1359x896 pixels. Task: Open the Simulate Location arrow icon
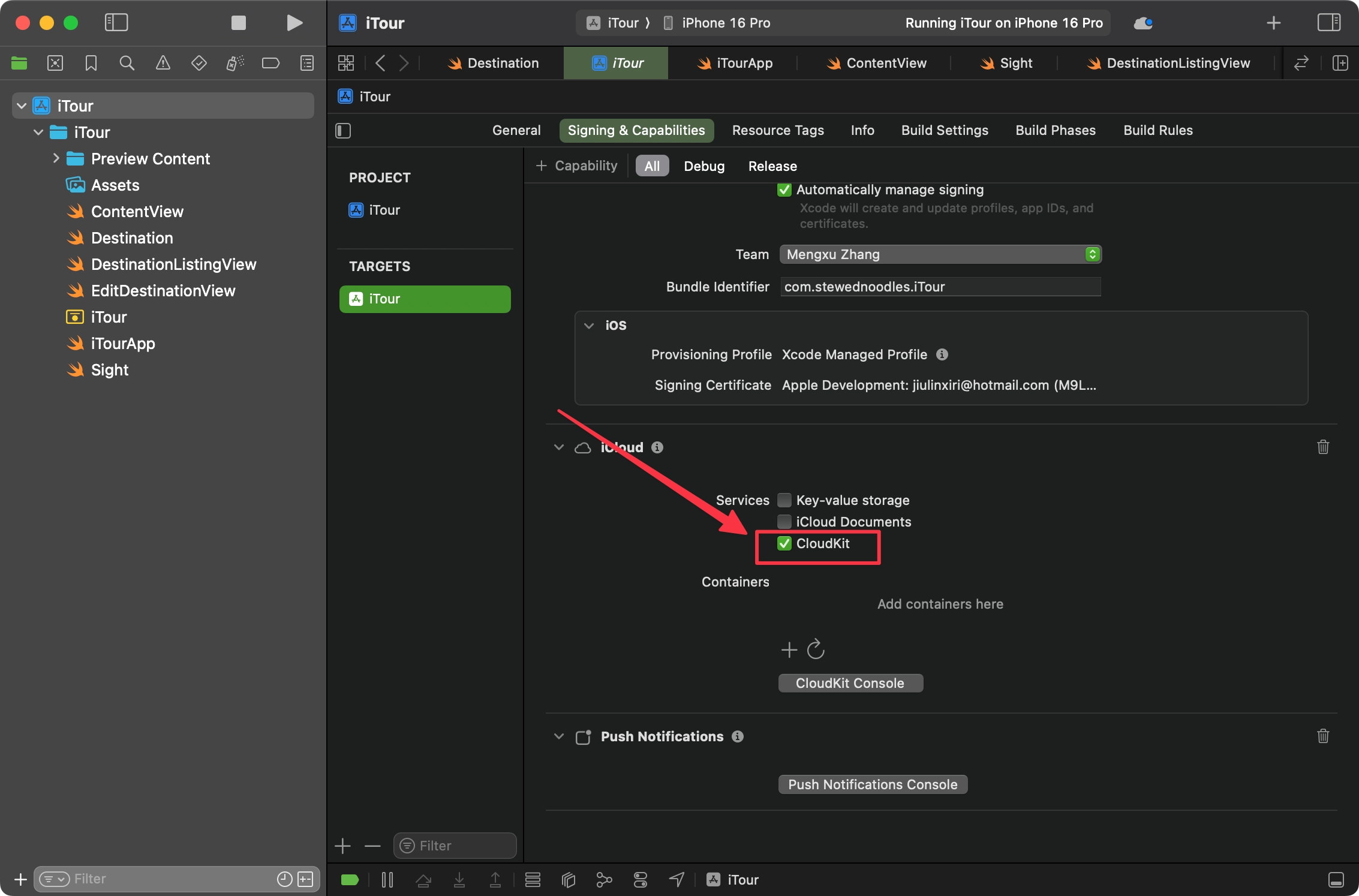coord(677,880)
